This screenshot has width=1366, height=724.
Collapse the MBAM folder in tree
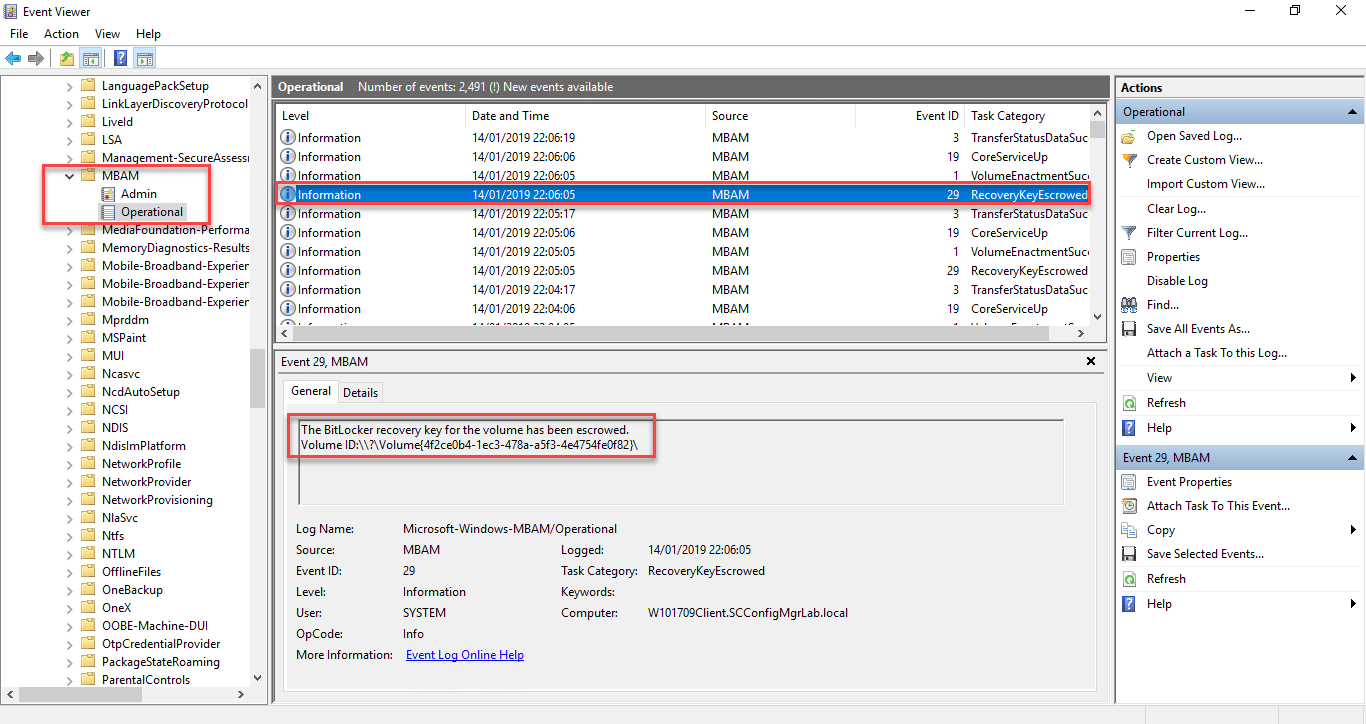coord(69,176)
